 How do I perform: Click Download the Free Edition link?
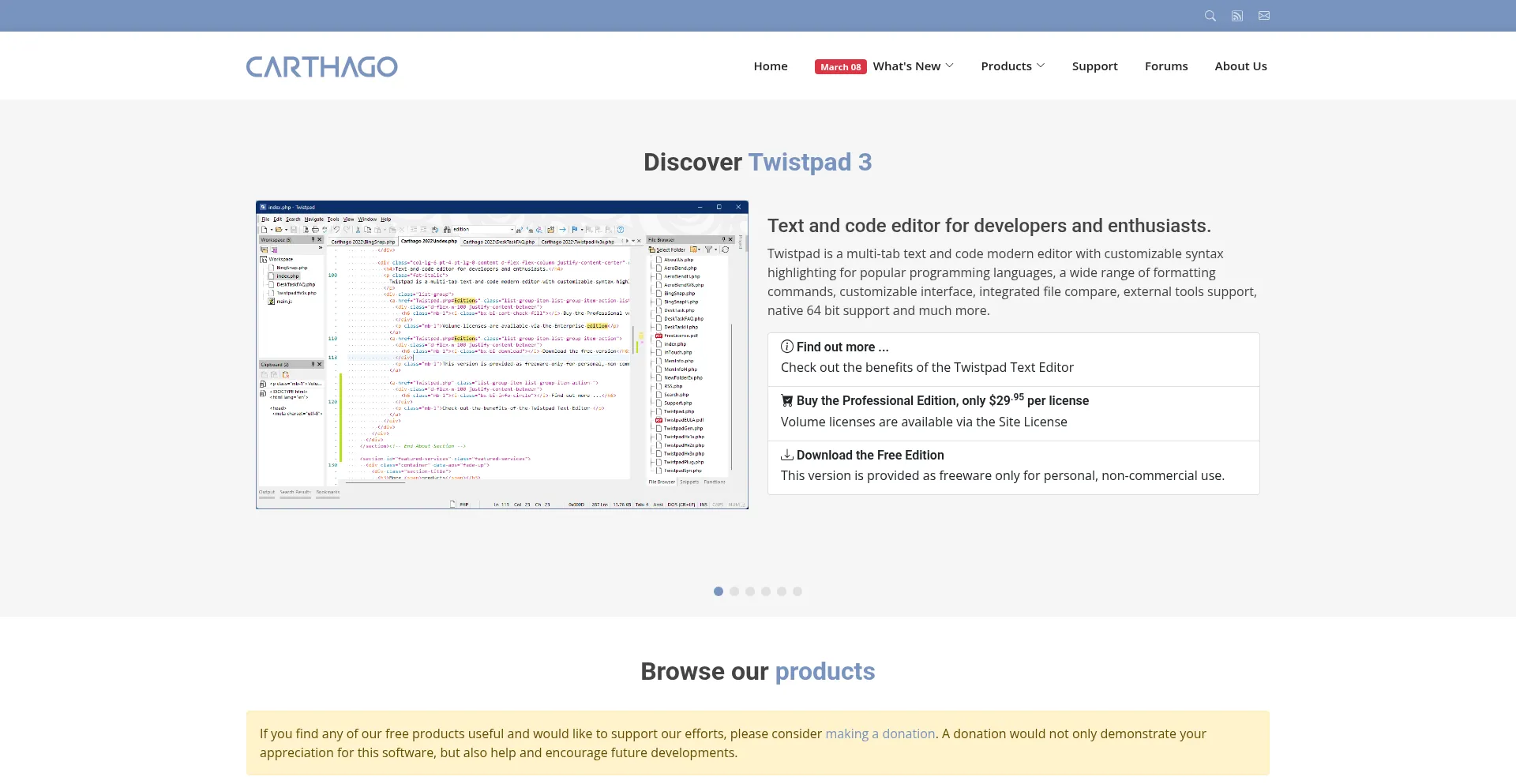pyautogui.click(x=870, y=455)
